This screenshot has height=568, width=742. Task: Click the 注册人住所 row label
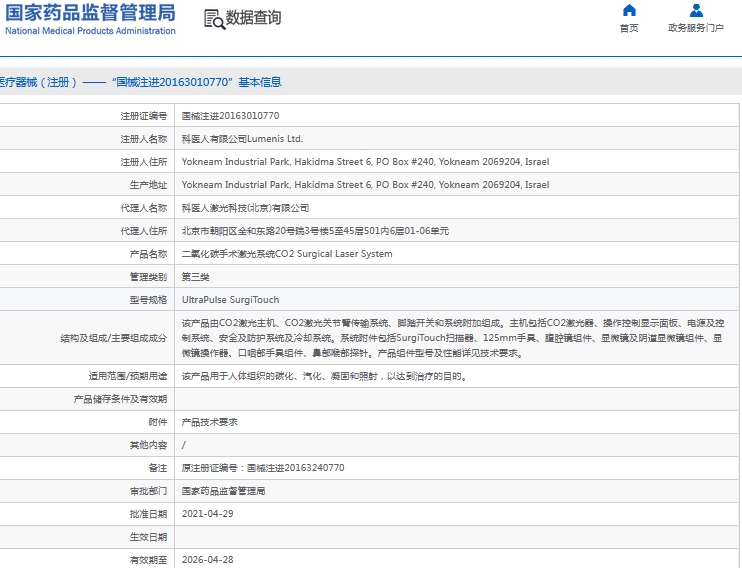[x=143, y=162]
